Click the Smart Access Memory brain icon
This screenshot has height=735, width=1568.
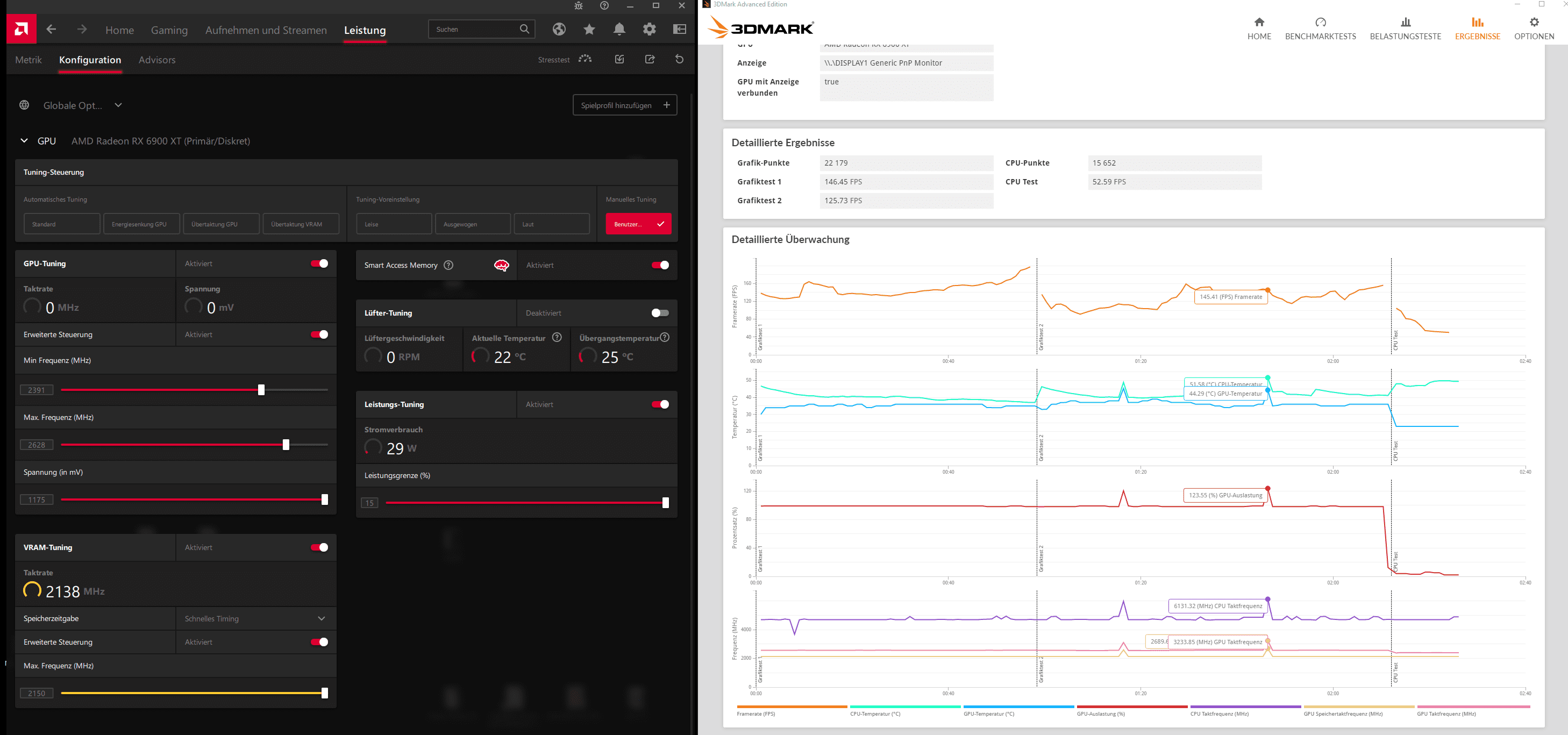(x=502, y=265)
